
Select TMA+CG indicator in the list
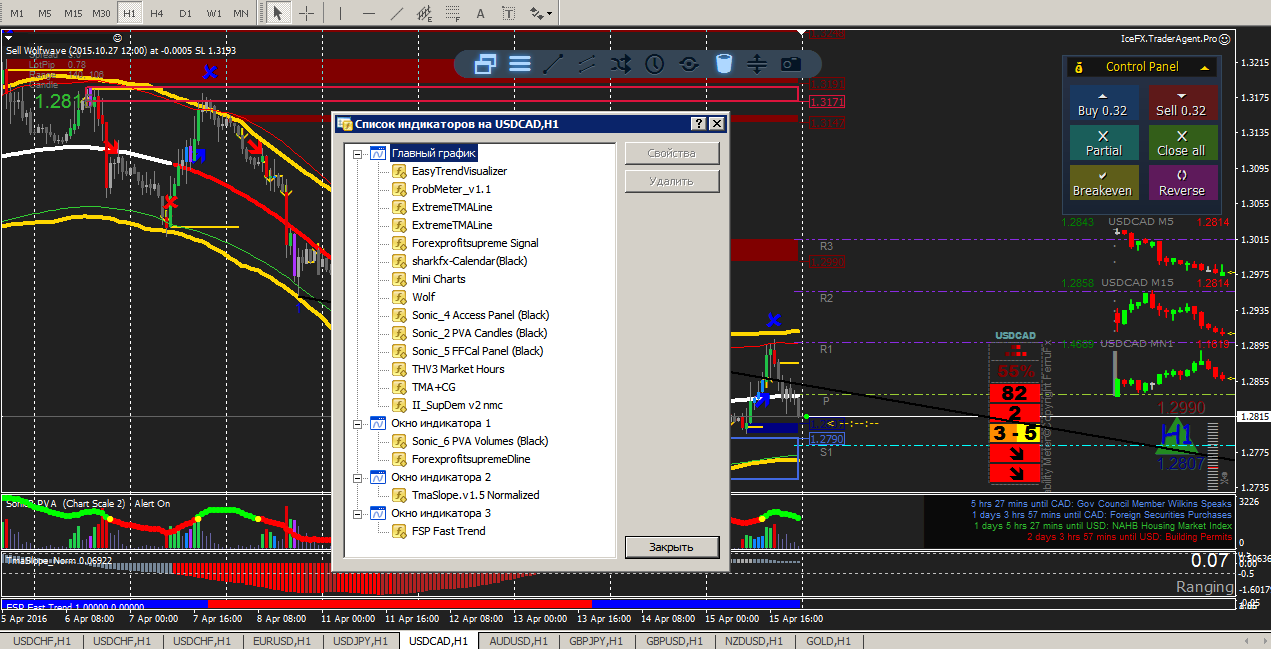pyautogui.click(x=433, y=387)
